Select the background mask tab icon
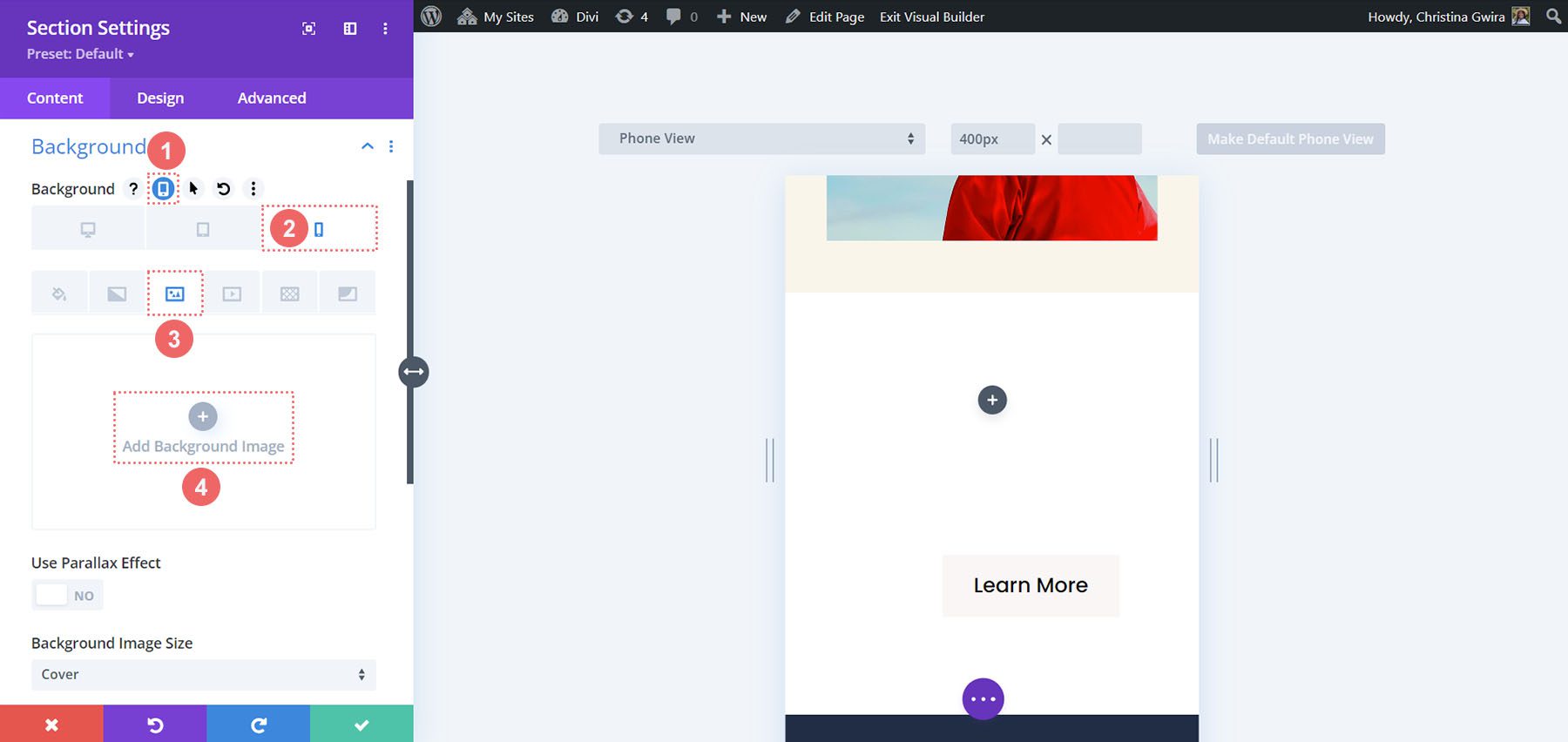 (347, 294)
